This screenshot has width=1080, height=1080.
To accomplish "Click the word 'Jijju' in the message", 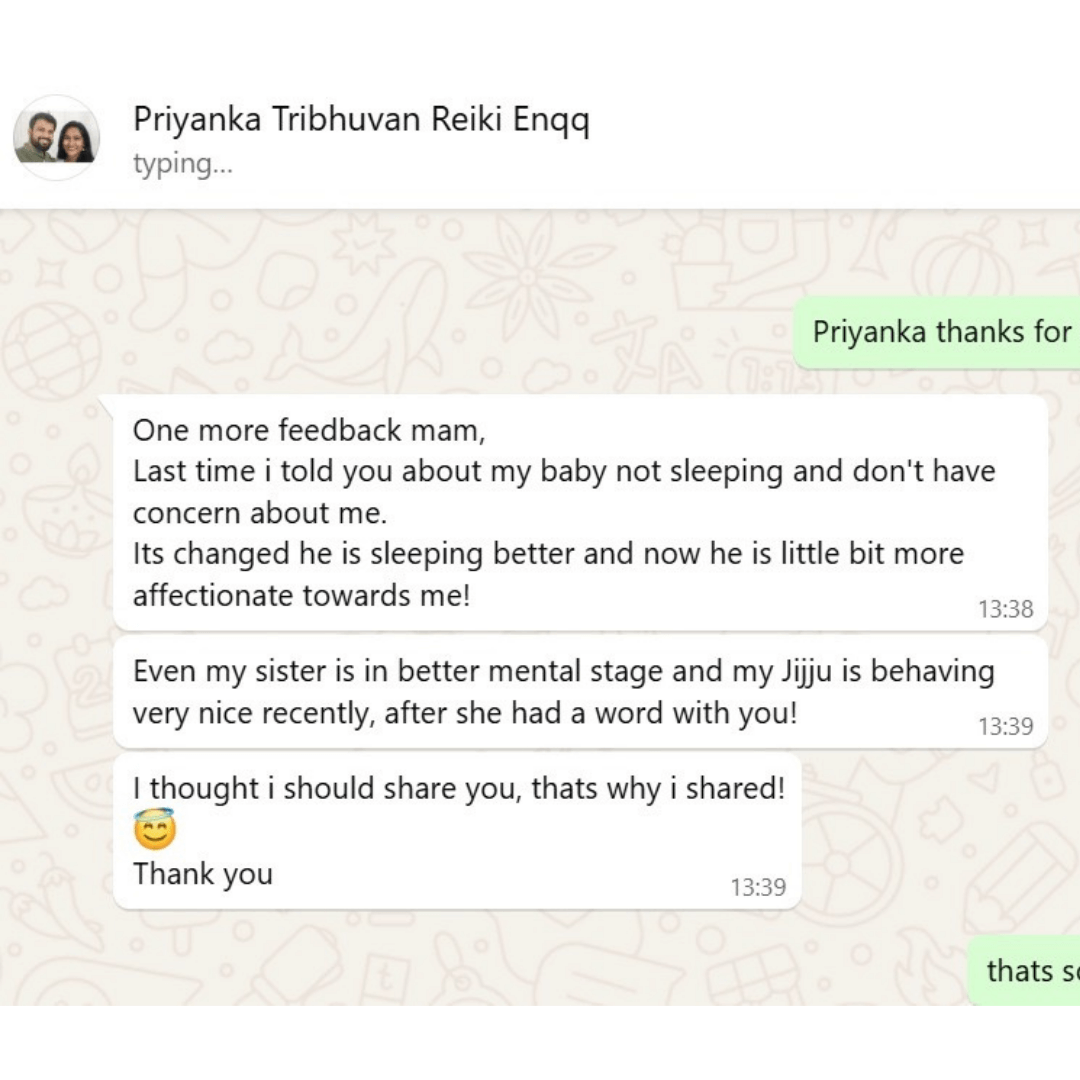I will click(804, 672).
